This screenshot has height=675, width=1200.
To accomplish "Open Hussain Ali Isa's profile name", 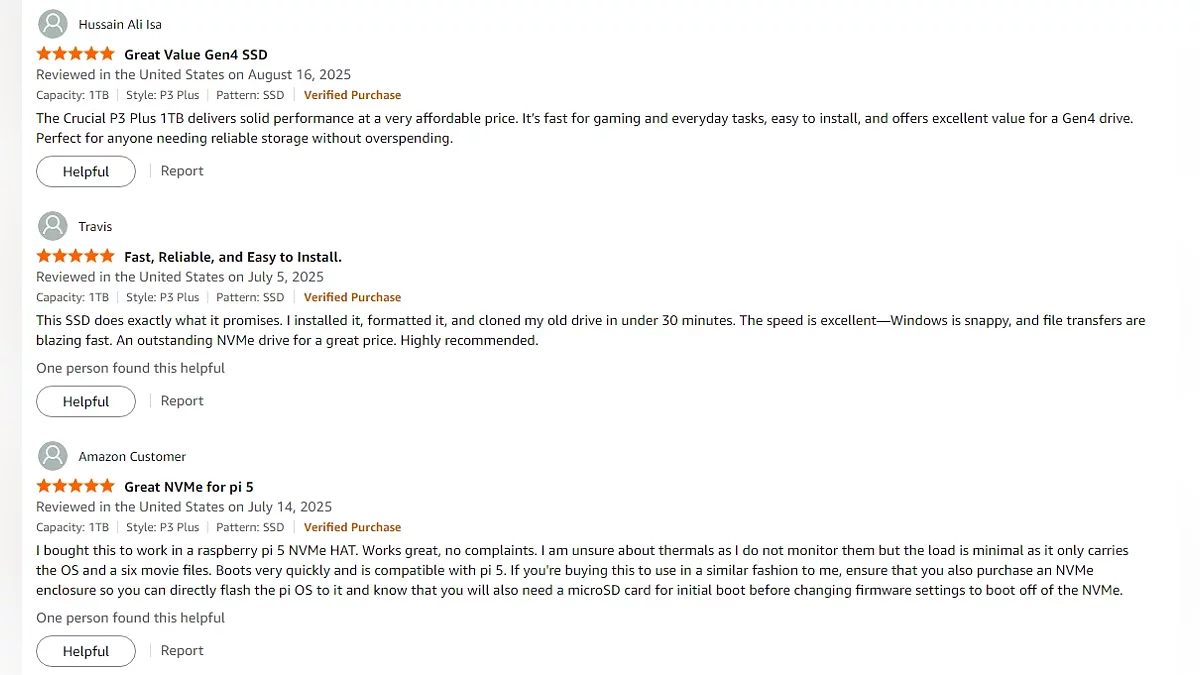I will pyautogui.click(x=120, y=25).
